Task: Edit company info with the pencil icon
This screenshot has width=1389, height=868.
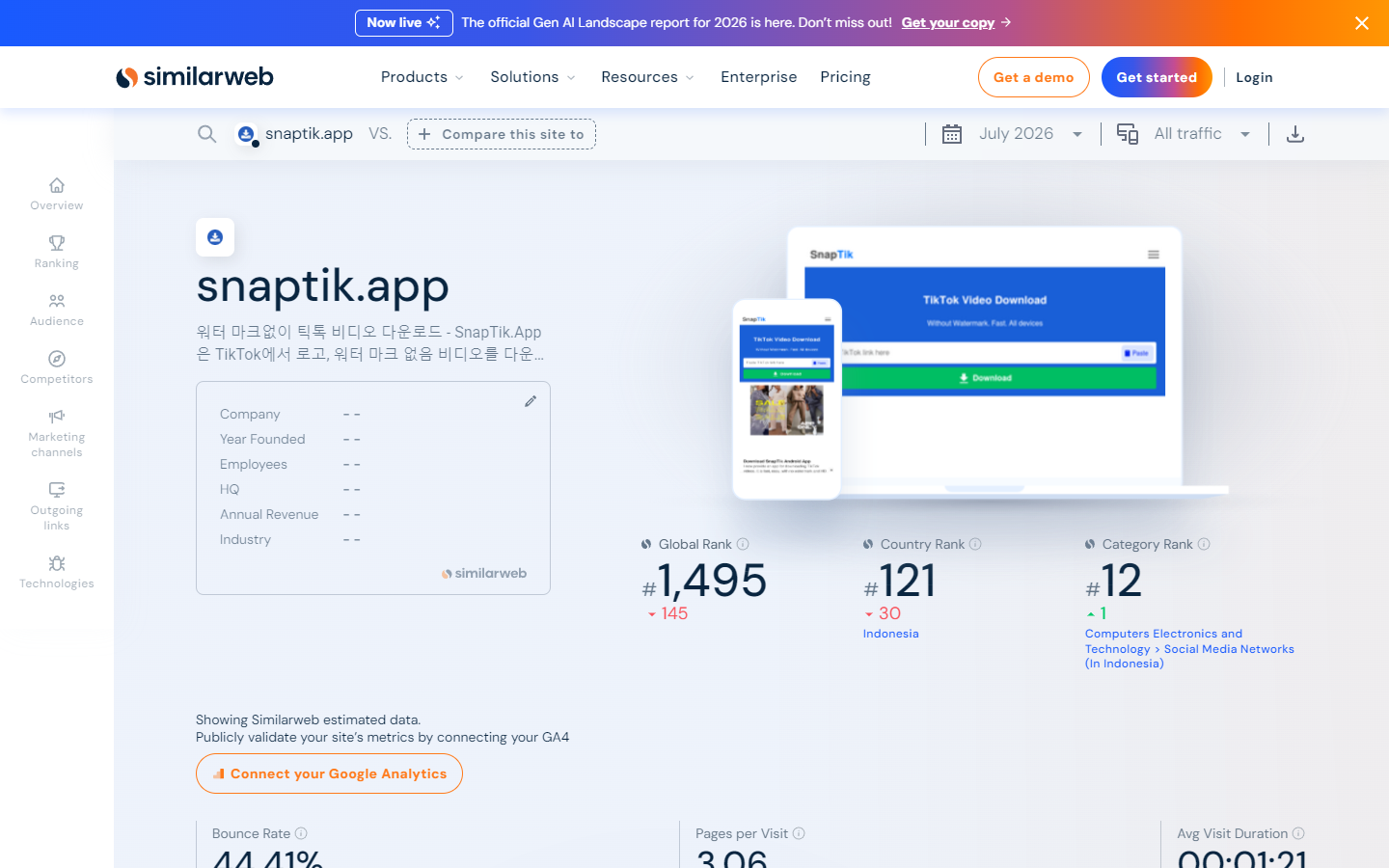Action: pos(531,401)
